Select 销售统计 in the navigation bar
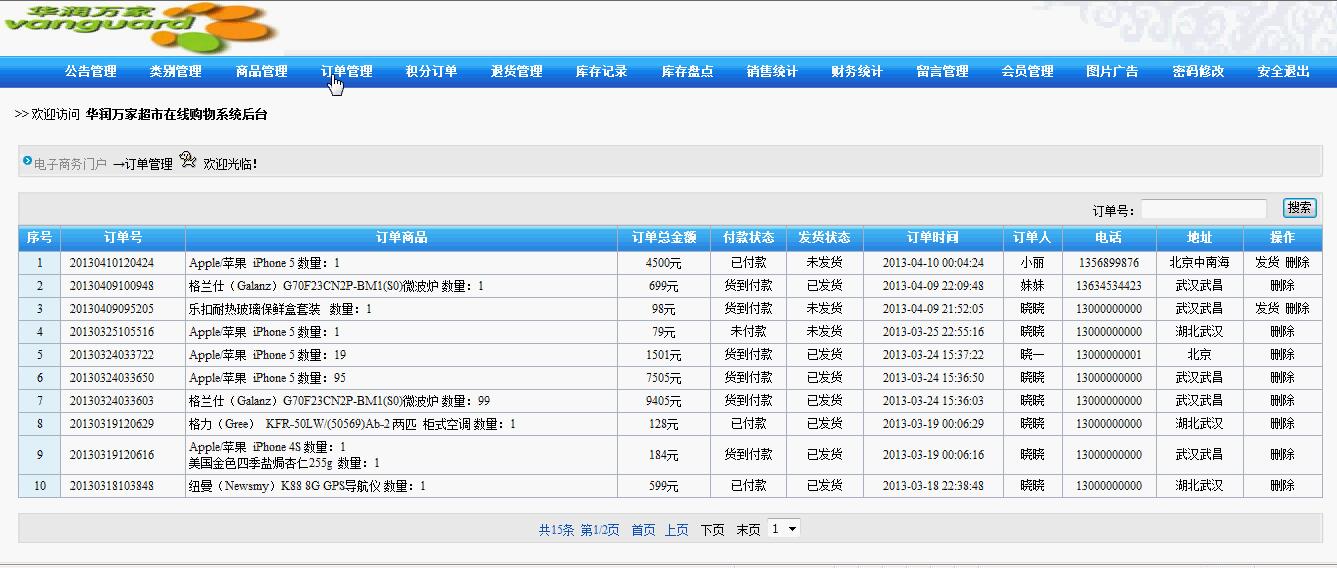Image resolution: width=1337 pixels, height=568 pixels. [772, 72]
